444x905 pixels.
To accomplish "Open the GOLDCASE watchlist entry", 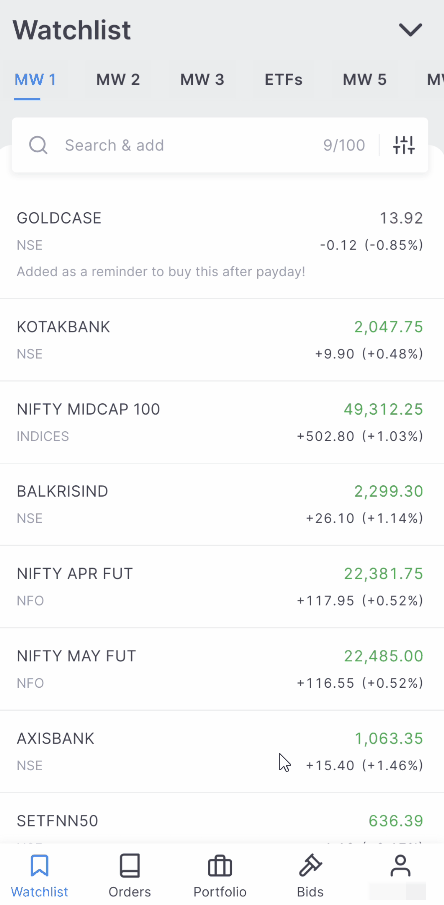I will click(x=222, y=245).
